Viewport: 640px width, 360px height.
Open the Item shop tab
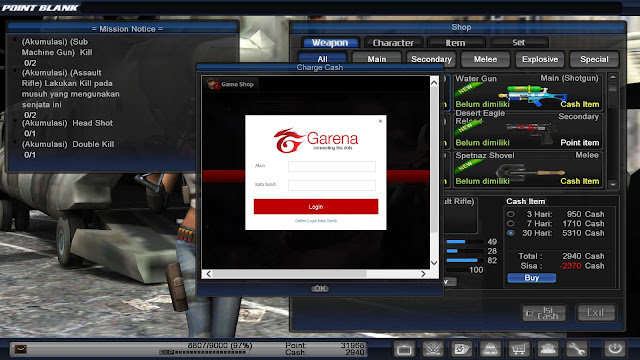tap(456, 42)
